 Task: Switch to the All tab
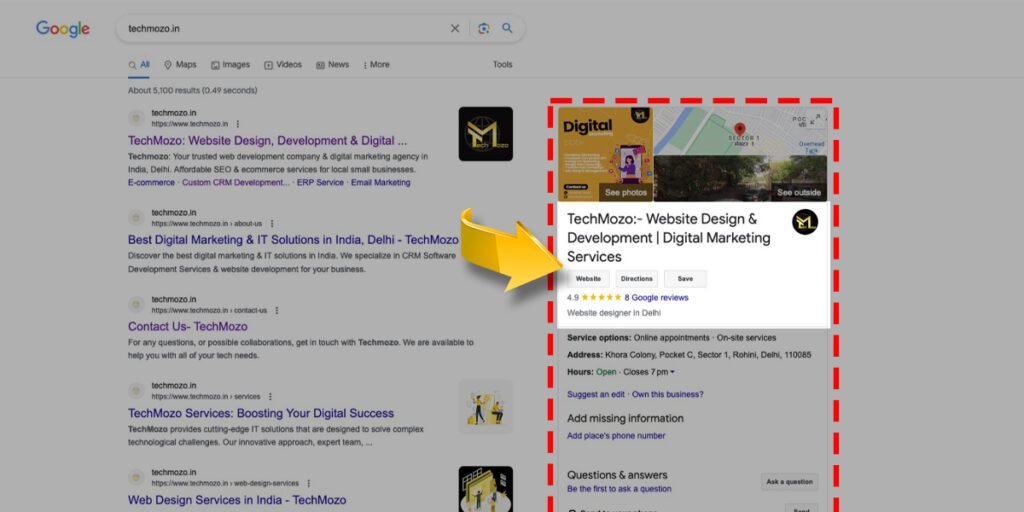pos(139,65)
